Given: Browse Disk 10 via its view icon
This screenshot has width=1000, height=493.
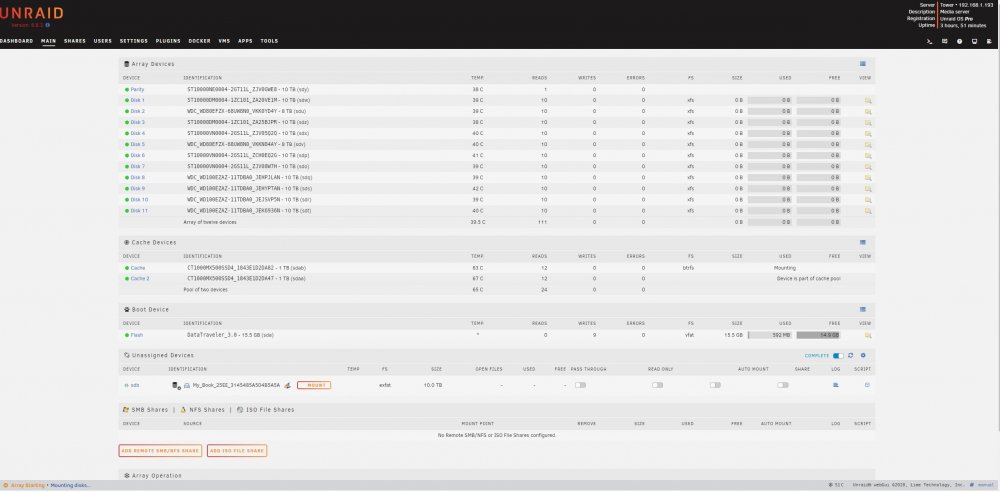Looking at the screenshot, I should coord(867,200).
